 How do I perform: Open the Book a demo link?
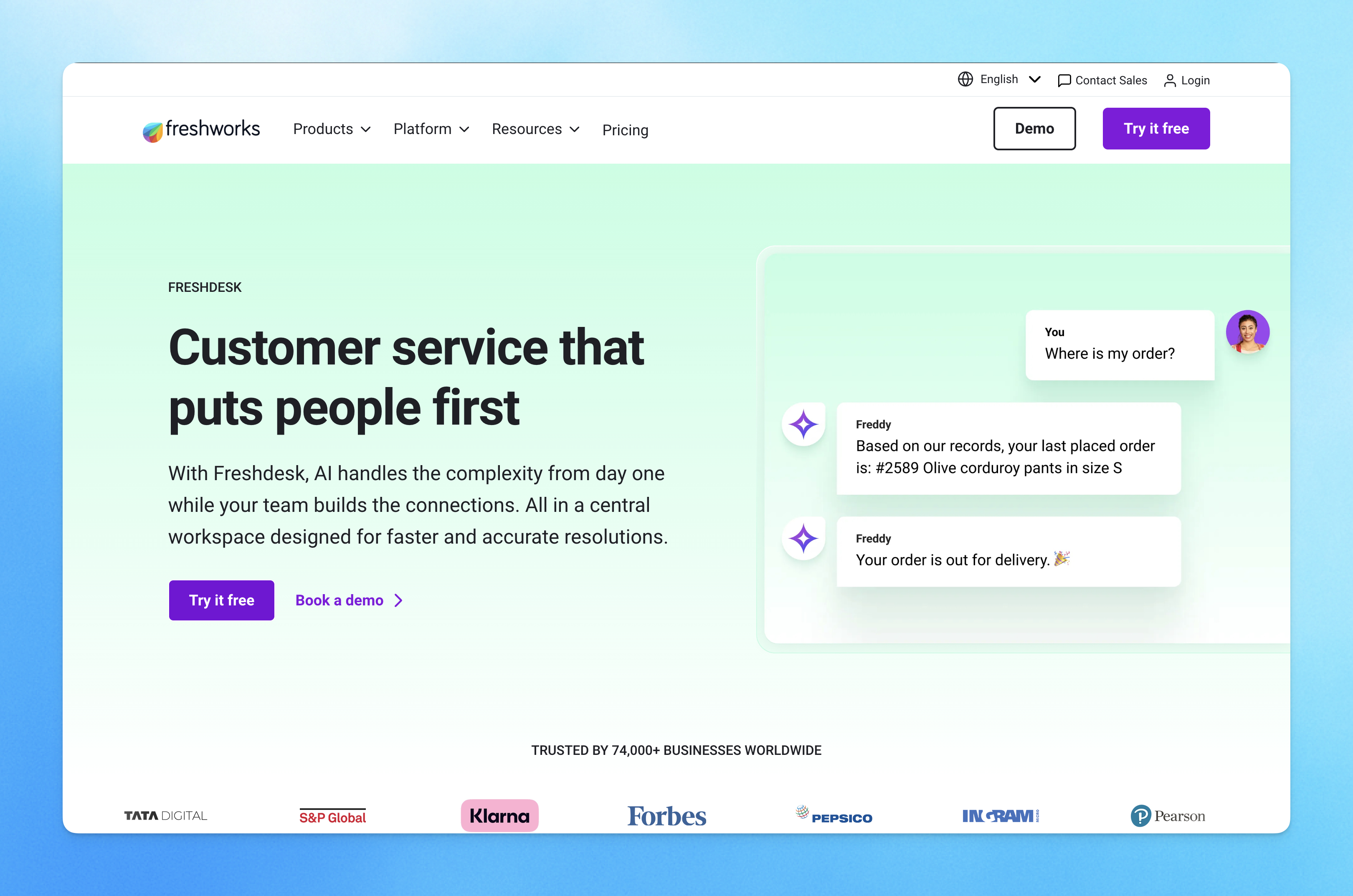click(x=339, y=600)
